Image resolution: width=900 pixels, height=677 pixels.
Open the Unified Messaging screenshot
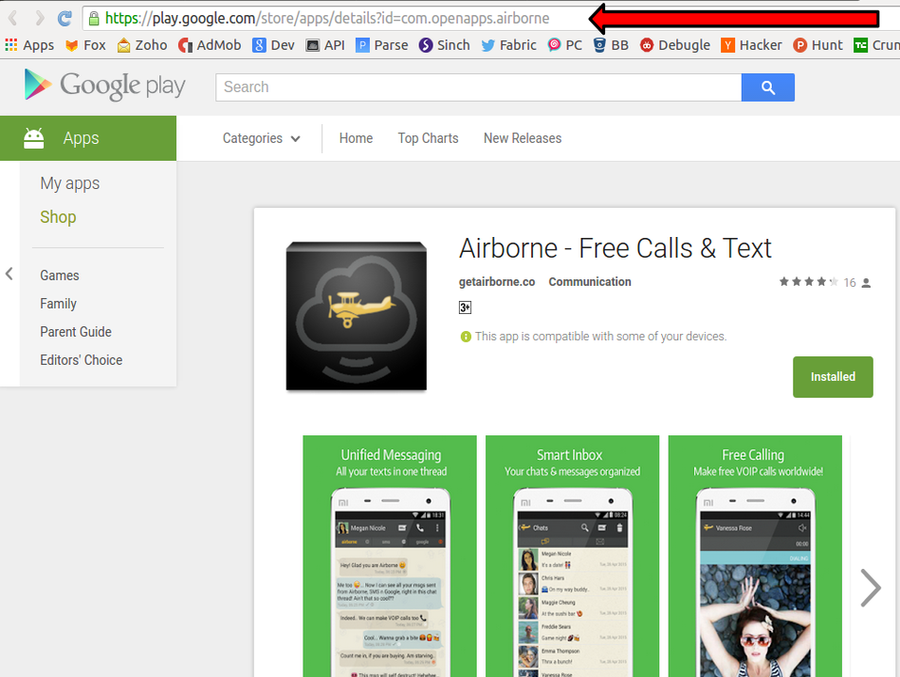coord(390,556)
